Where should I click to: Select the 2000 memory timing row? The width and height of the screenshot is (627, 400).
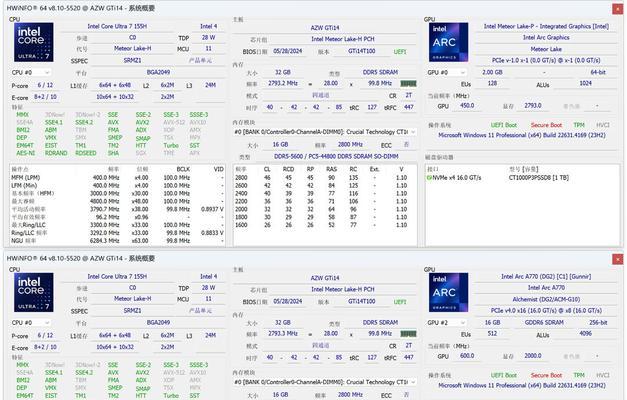click(325, 209)
